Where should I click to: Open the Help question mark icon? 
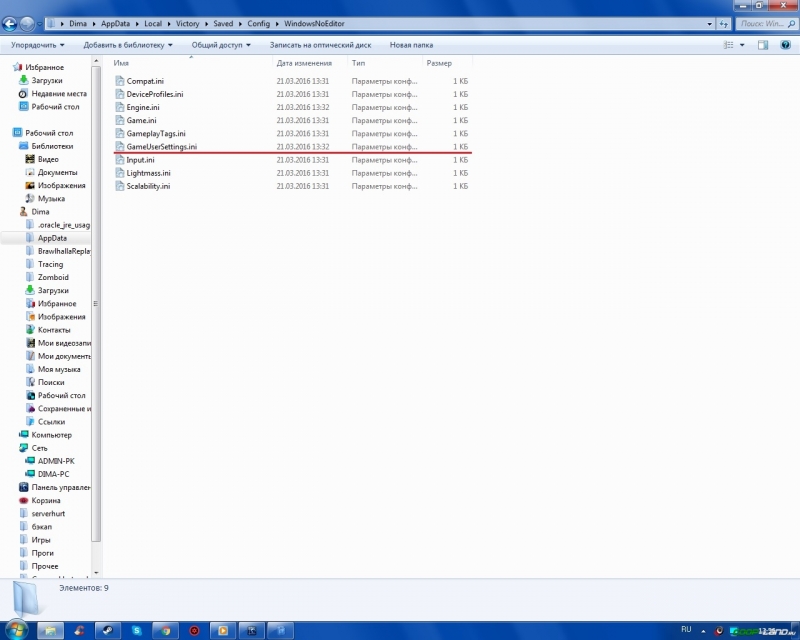click(x=786, y=45)
